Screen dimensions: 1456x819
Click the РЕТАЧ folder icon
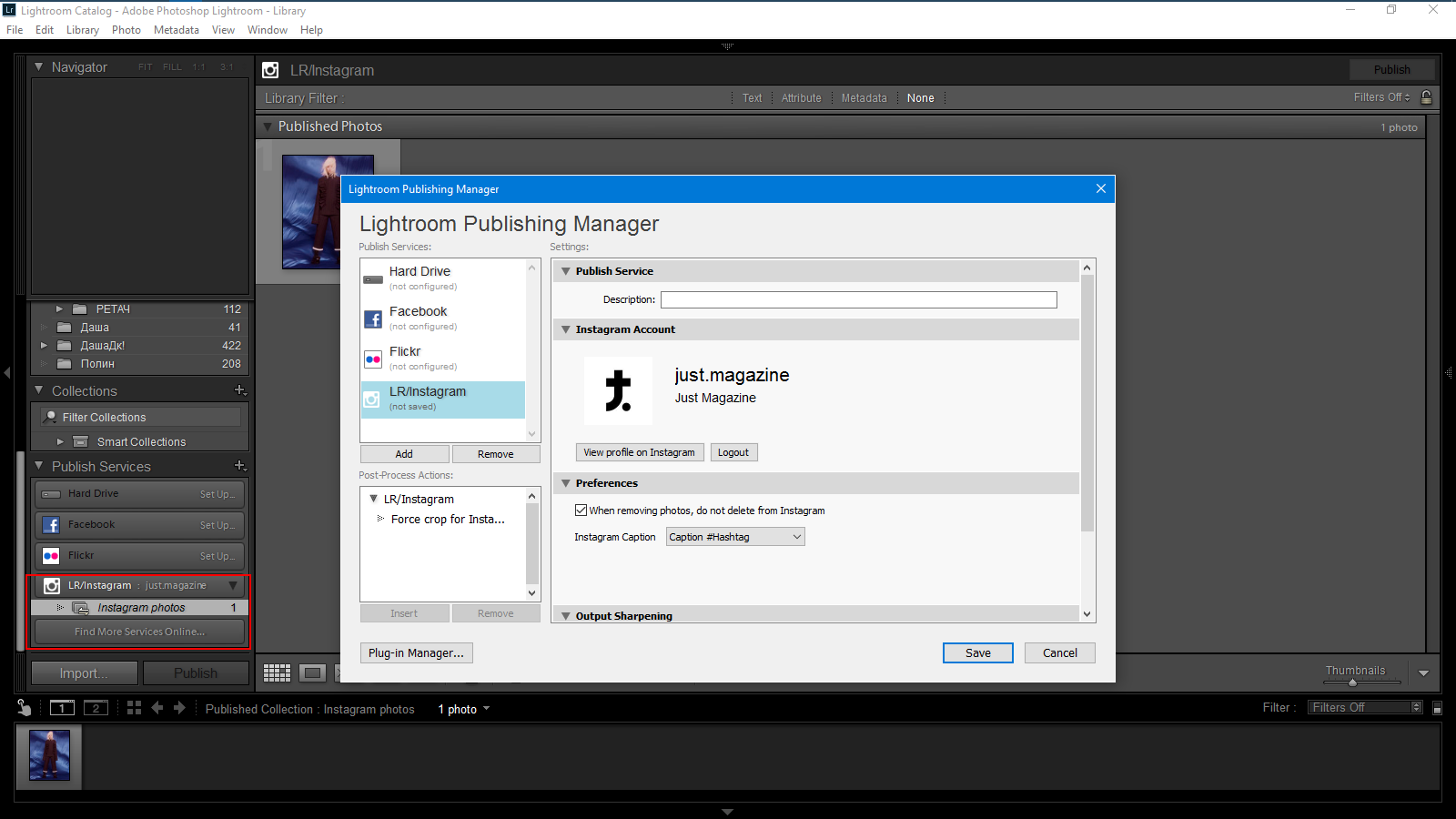click(x=80, y=309)
